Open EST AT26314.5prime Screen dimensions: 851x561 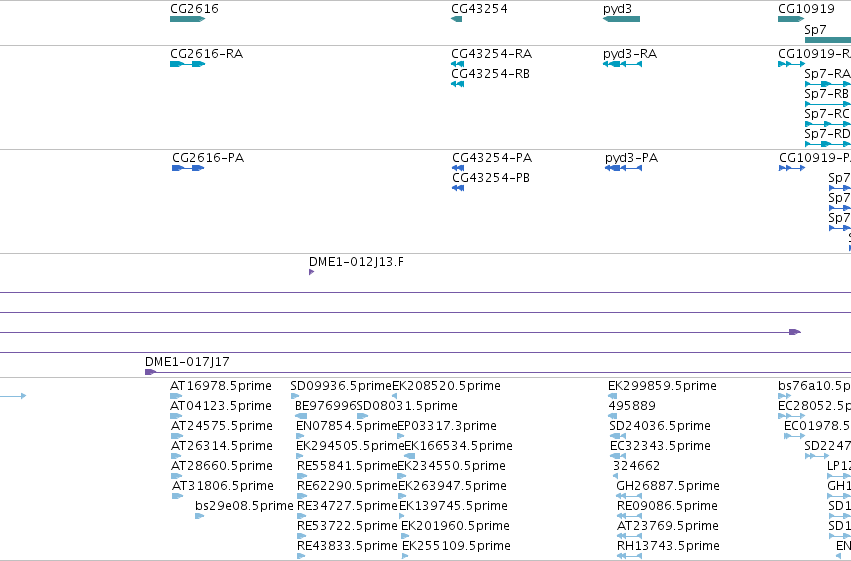[x=221, y=446]
